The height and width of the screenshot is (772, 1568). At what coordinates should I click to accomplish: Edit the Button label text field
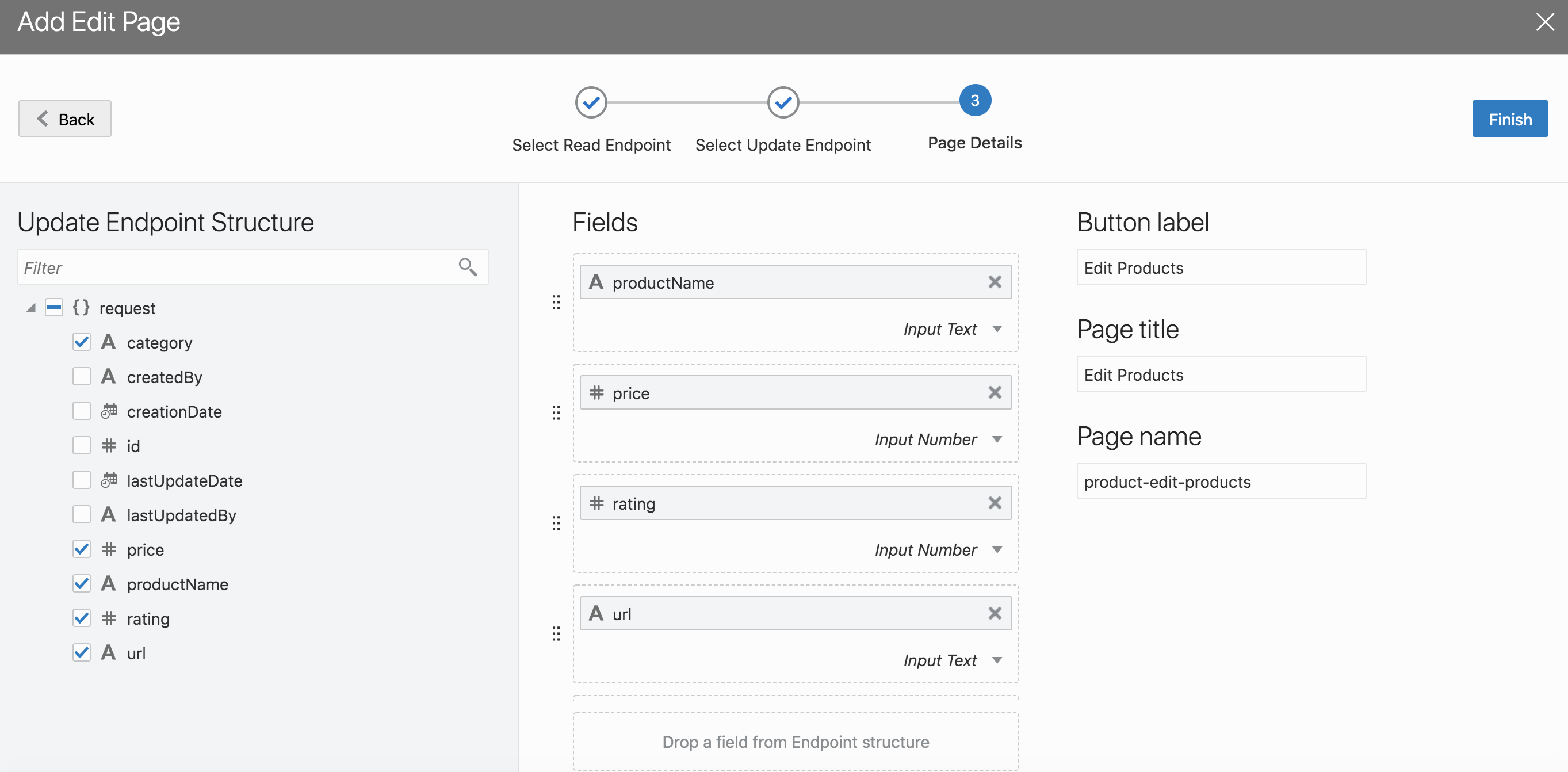tap(1221, 267)
